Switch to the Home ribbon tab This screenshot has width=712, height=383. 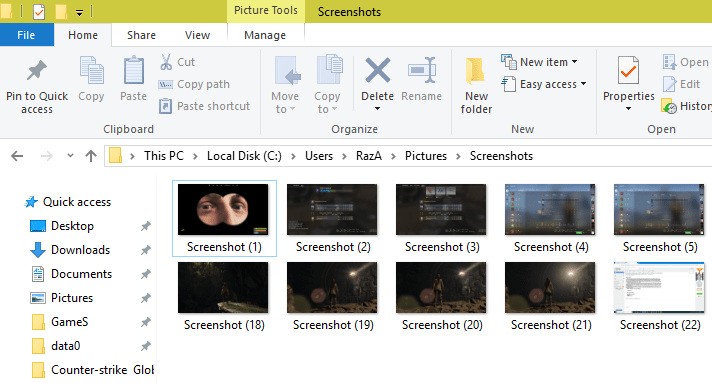(83, 35)
